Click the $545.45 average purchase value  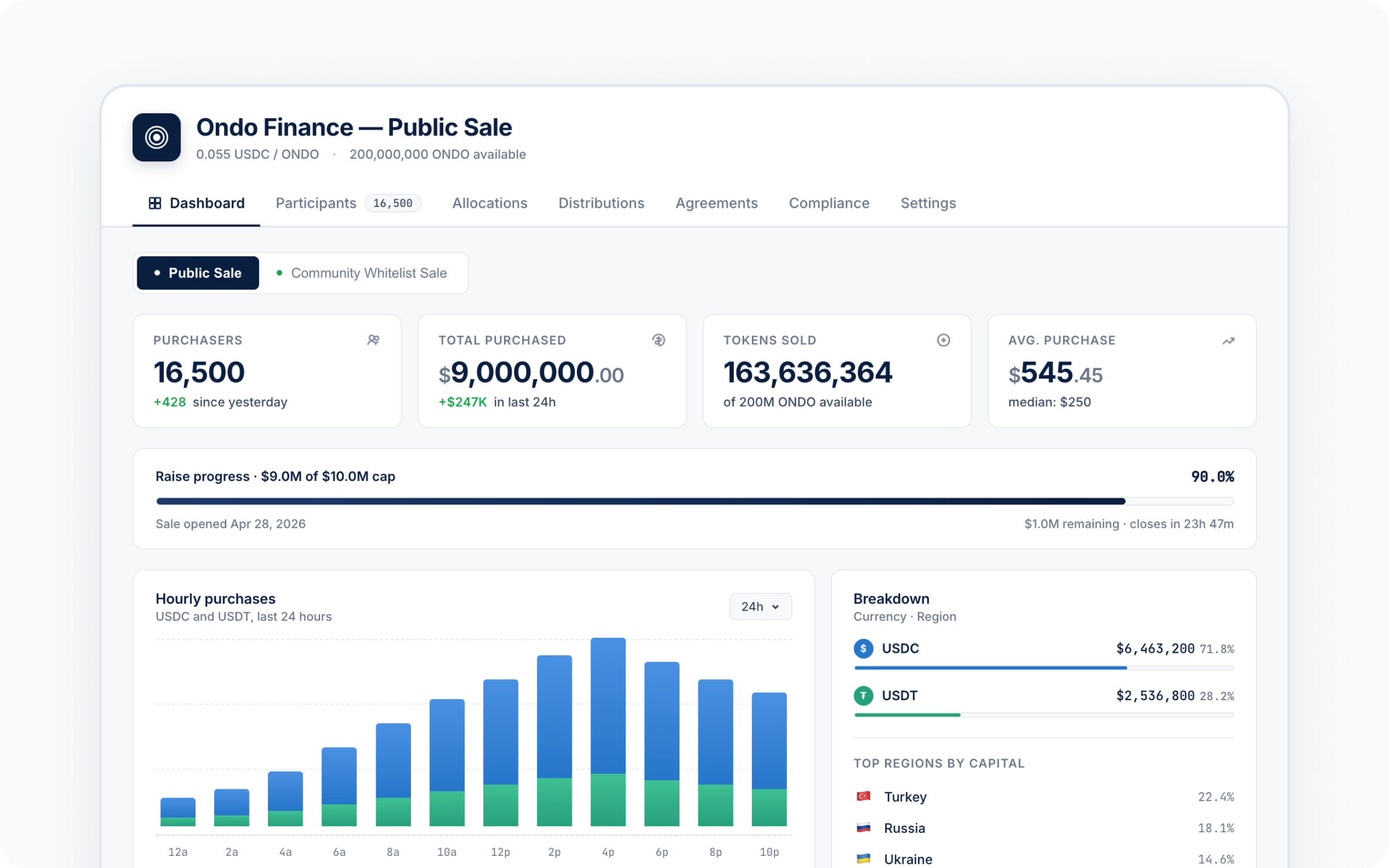tap(1056, 372)
